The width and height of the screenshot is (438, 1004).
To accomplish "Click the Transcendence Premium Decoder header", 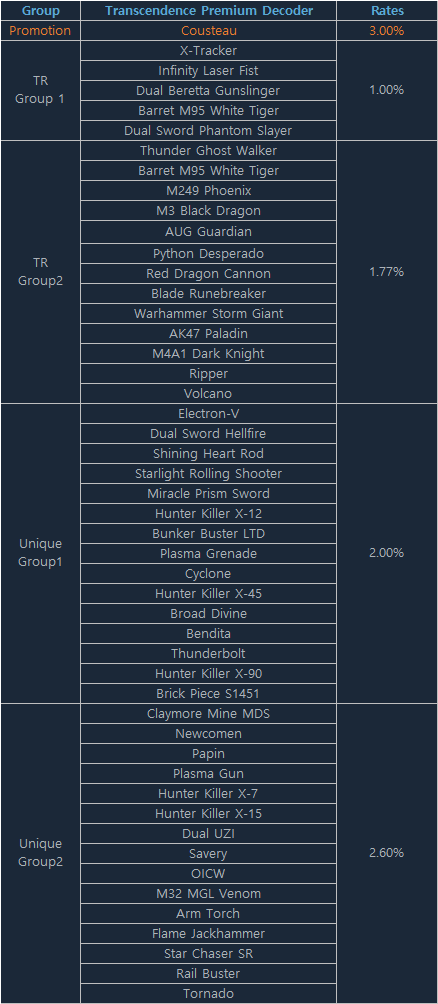I will [x=209, y=11].
